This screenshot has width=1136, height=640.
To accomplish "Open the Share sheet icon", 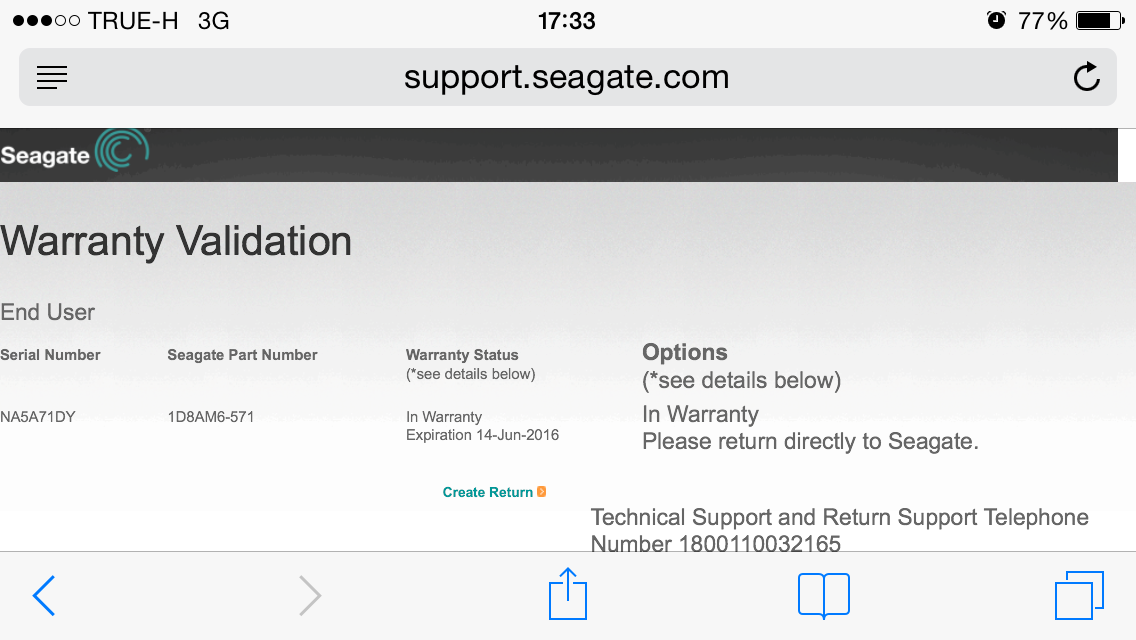I will tap(568, 594).
